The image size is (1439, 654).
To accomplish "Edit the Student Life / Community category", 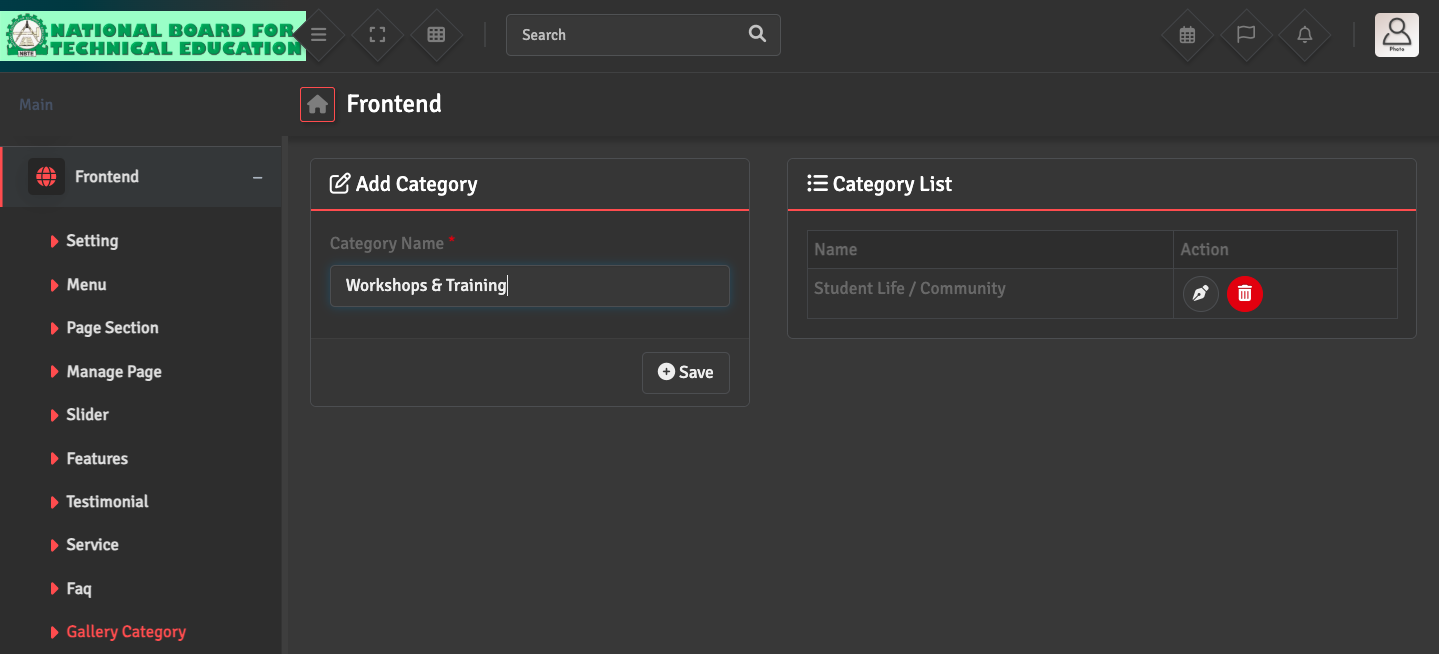I will [x=1200, y=294].
